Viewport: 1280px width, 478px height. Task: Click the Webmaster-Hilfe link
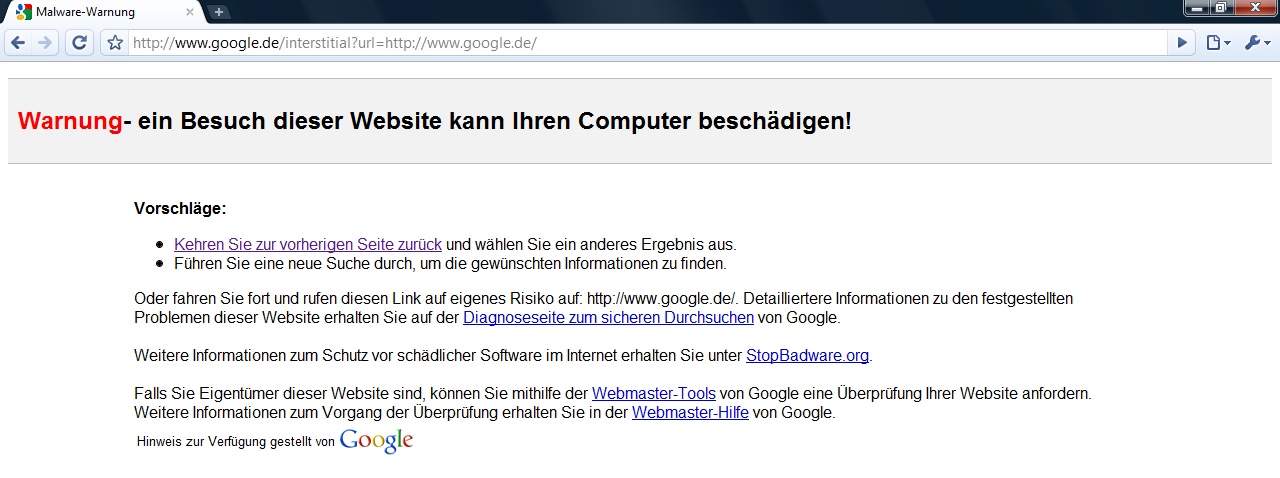[x=690, y=412]
